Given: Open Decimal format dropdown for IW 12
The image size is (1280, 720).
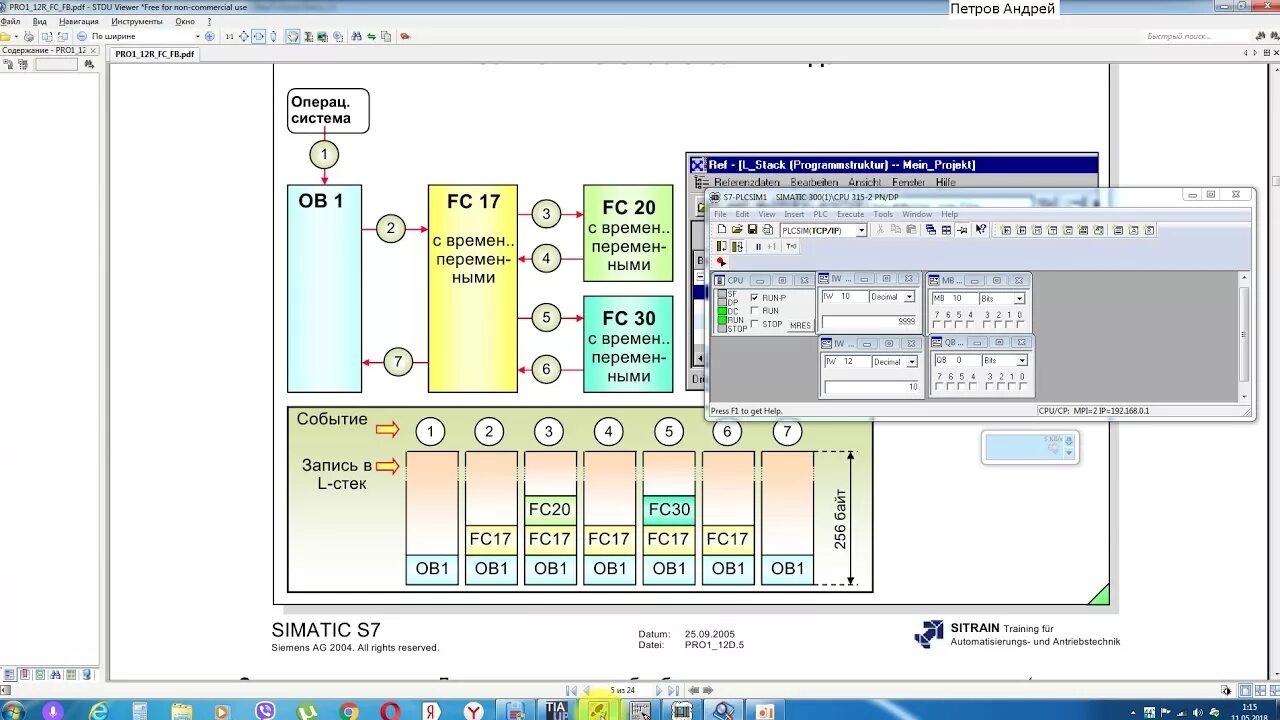Looking at the screenshot, I should coord(911,361).
